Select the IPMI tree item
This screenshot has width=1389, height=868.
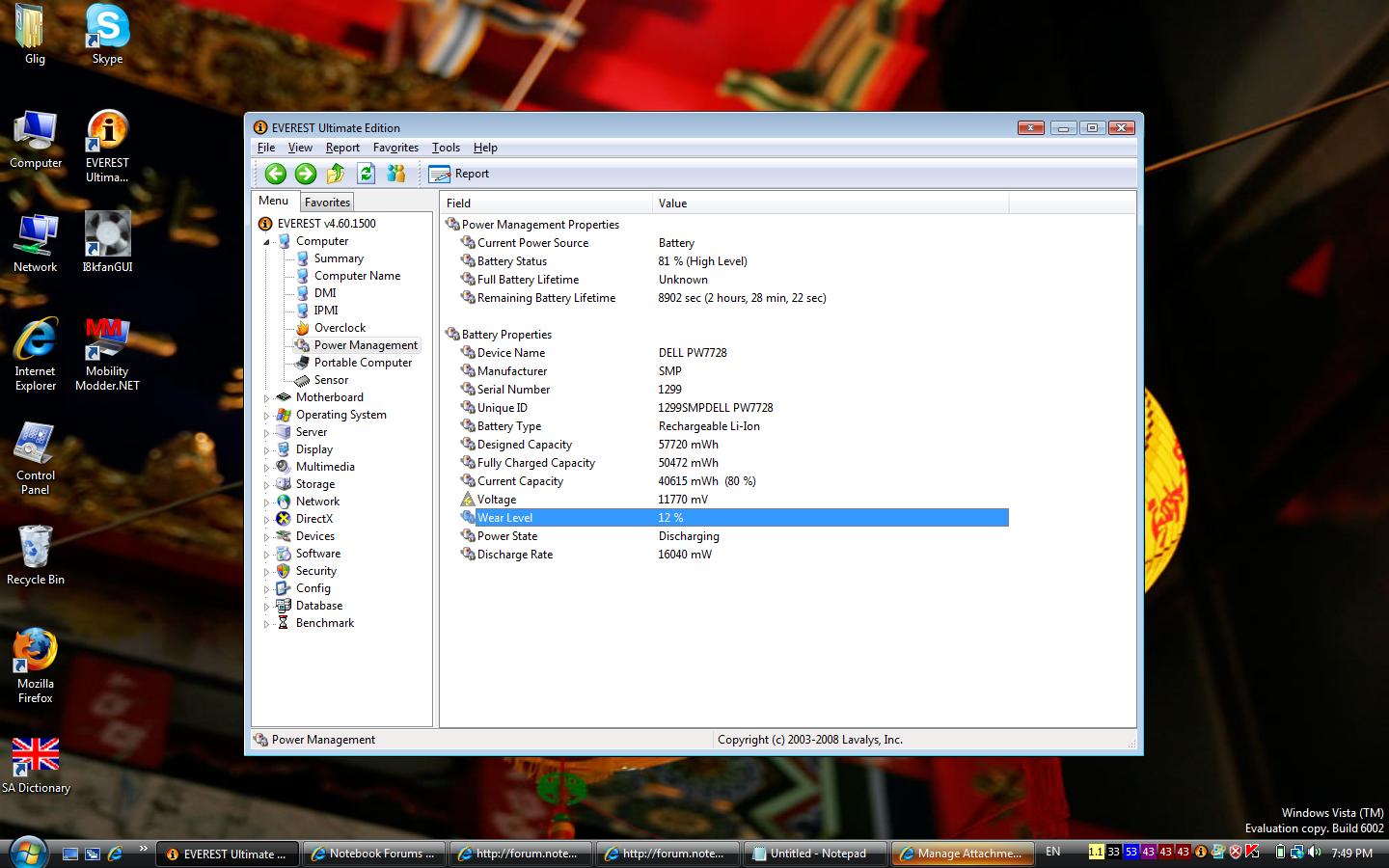tap(326, 311)
